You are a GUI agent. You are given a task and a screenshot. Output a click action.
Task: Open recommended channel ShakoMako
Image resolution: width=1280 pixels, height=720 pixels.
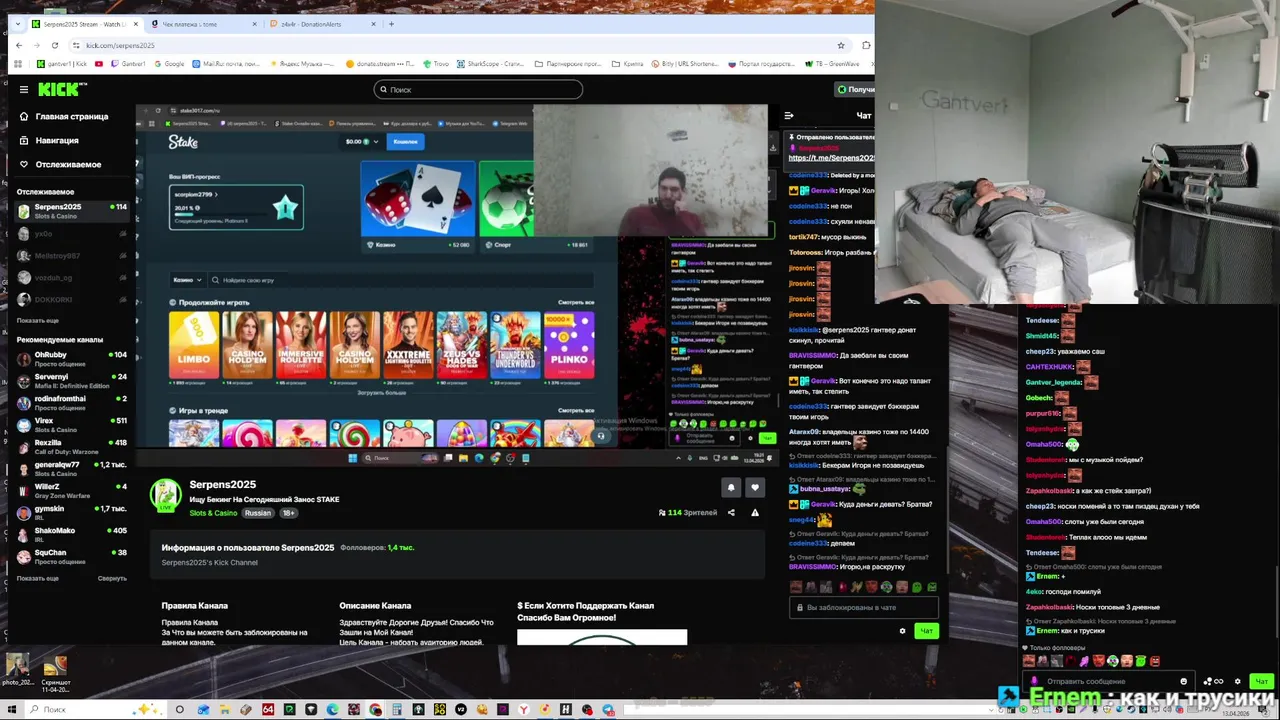coord(72,535)
